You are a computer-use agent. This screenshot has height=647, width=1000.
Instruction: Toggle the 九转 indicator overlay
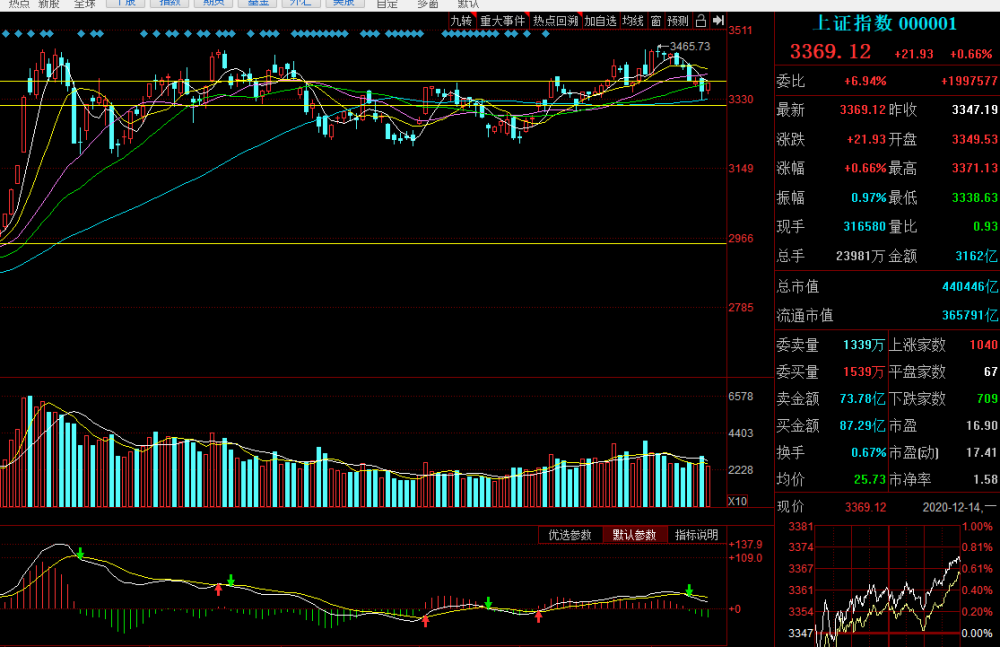point(460,20)
